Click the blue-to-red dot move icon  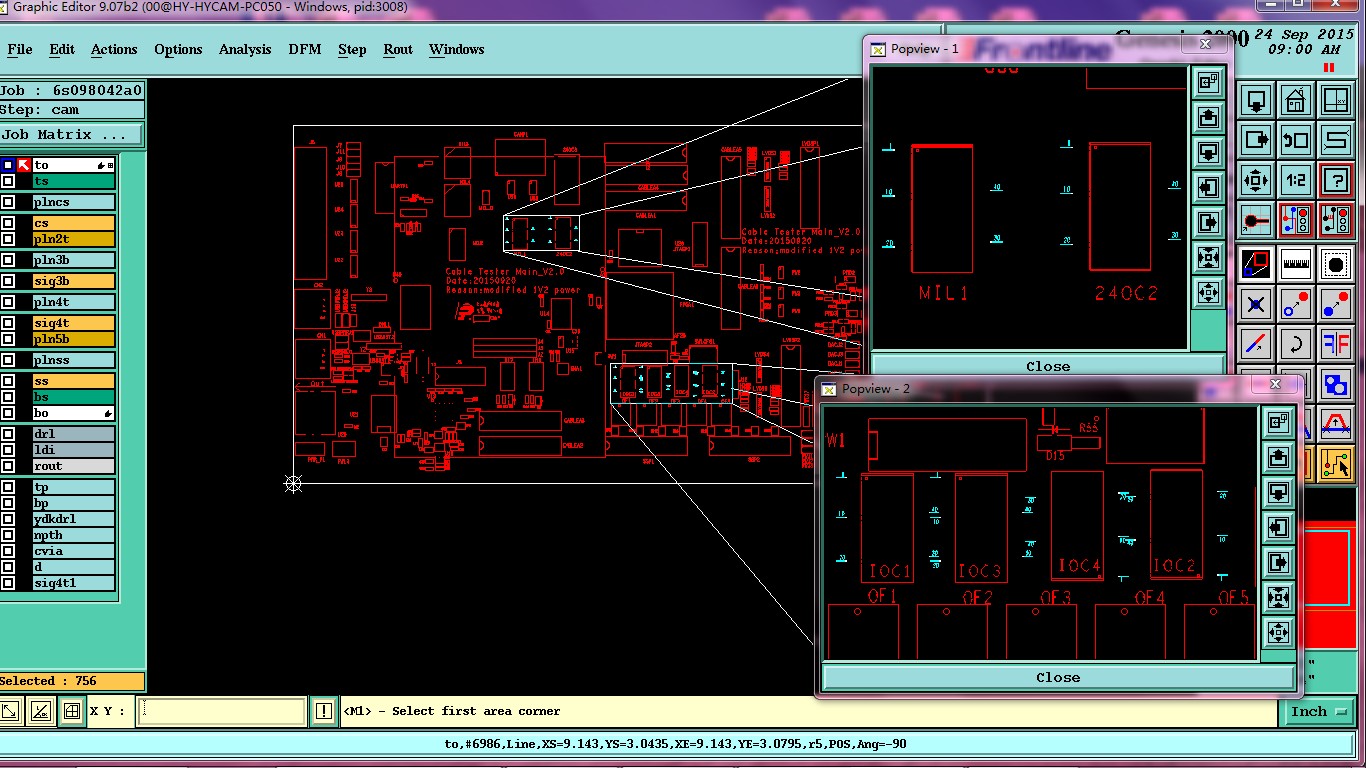pyautogui.click(x=1295, y=304)
